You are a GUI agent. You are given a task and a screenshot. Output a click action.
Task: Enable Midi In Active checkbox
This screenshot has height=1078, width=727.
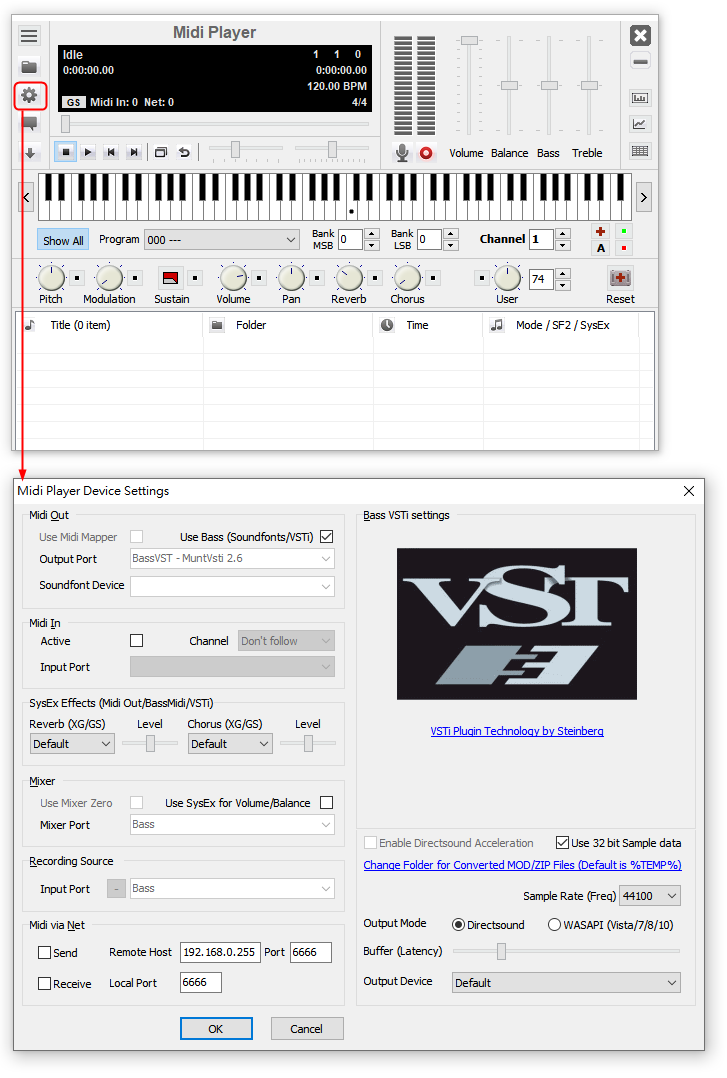click(137, 640)
